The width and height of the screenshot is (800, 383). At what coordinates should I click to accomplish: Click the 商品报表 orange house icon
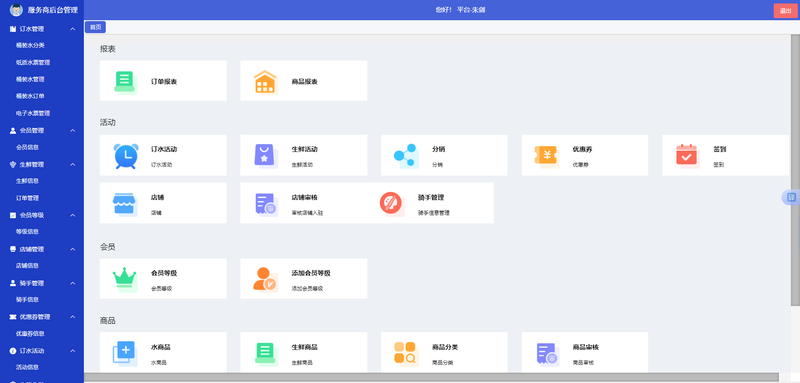click(x=265, y=82)
